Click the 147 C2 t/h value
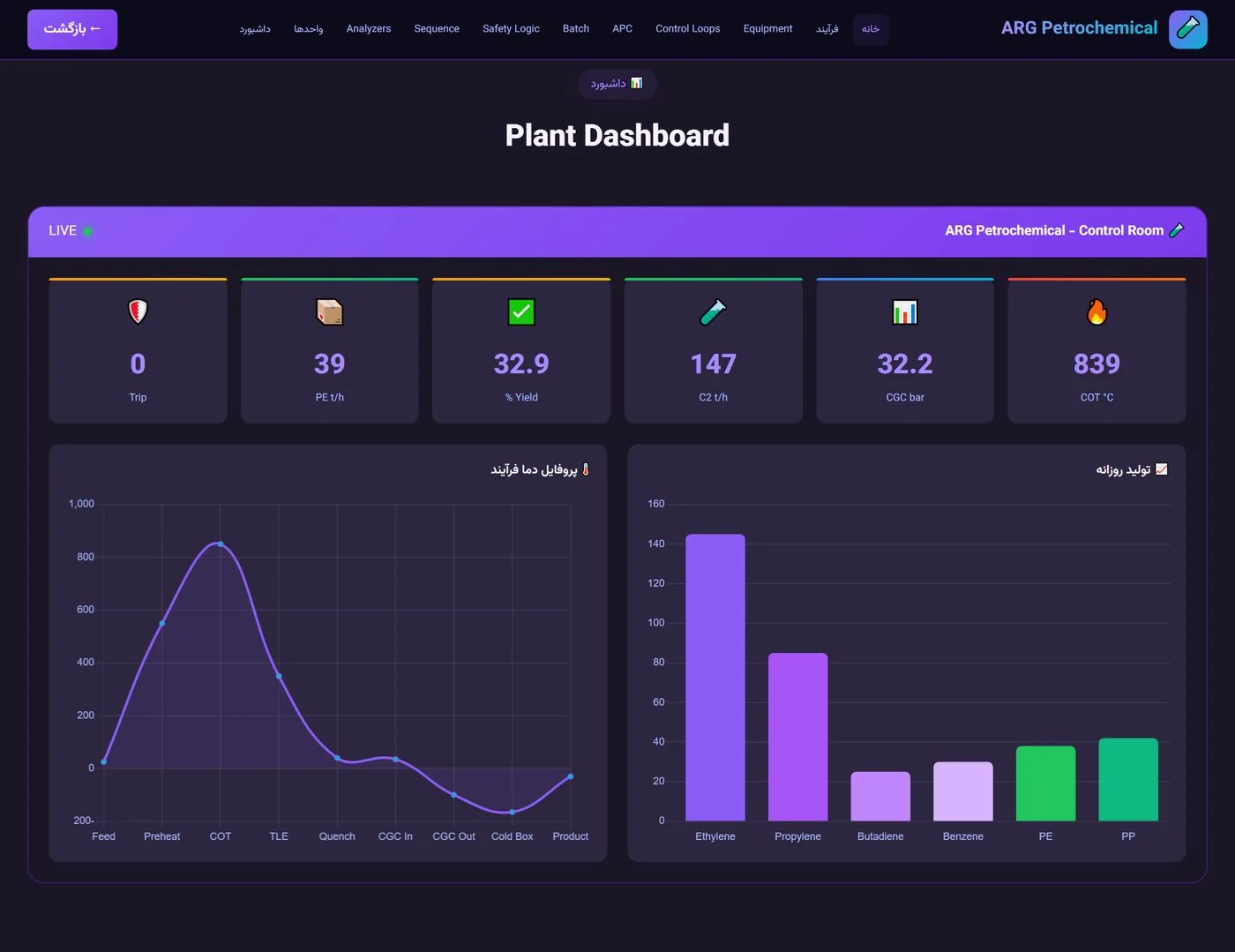This screenshot has width=1235, height=952. click(x=713, y=364)
